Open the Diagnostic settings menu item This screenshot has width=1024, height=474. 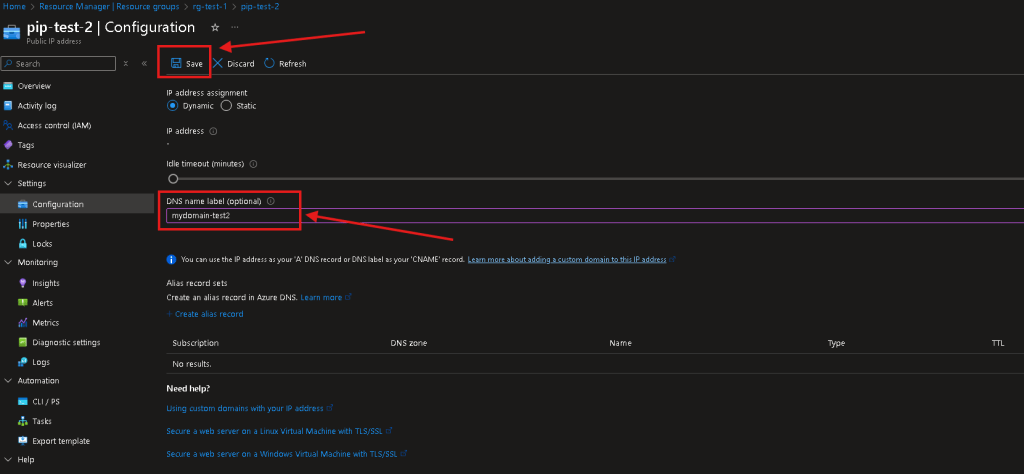tap(59, 342)
